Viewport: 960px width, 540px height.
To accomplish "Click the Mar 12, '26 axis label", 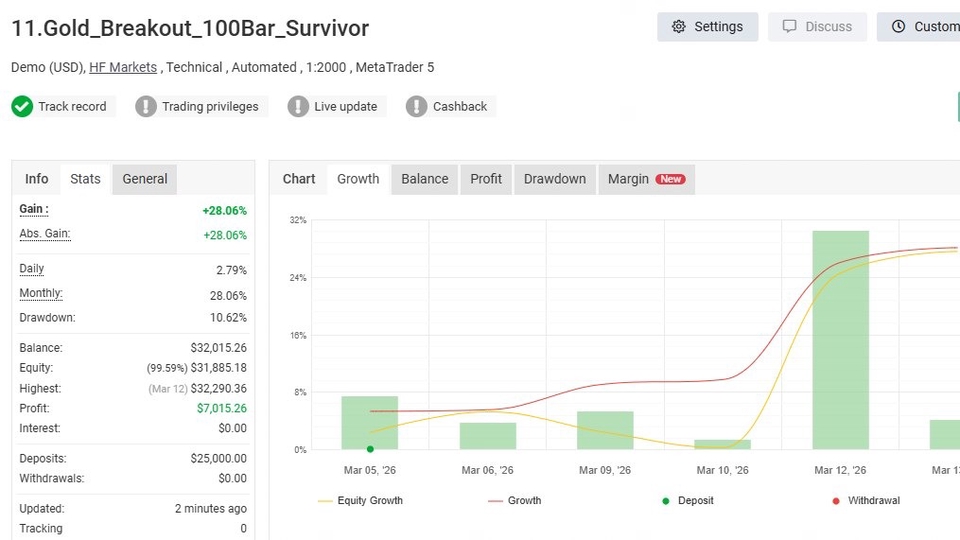I will [x=840, y=470].
